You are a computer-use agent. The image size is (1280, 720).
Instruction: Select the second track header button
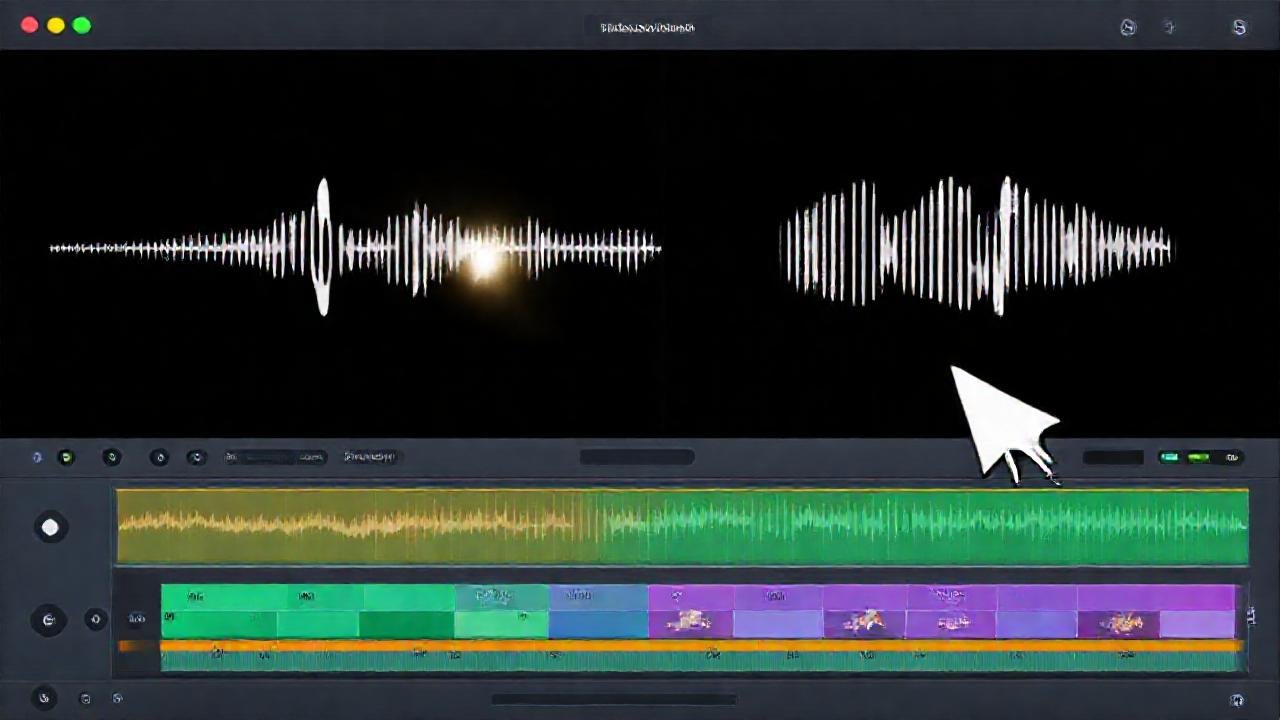pos(49,620)
